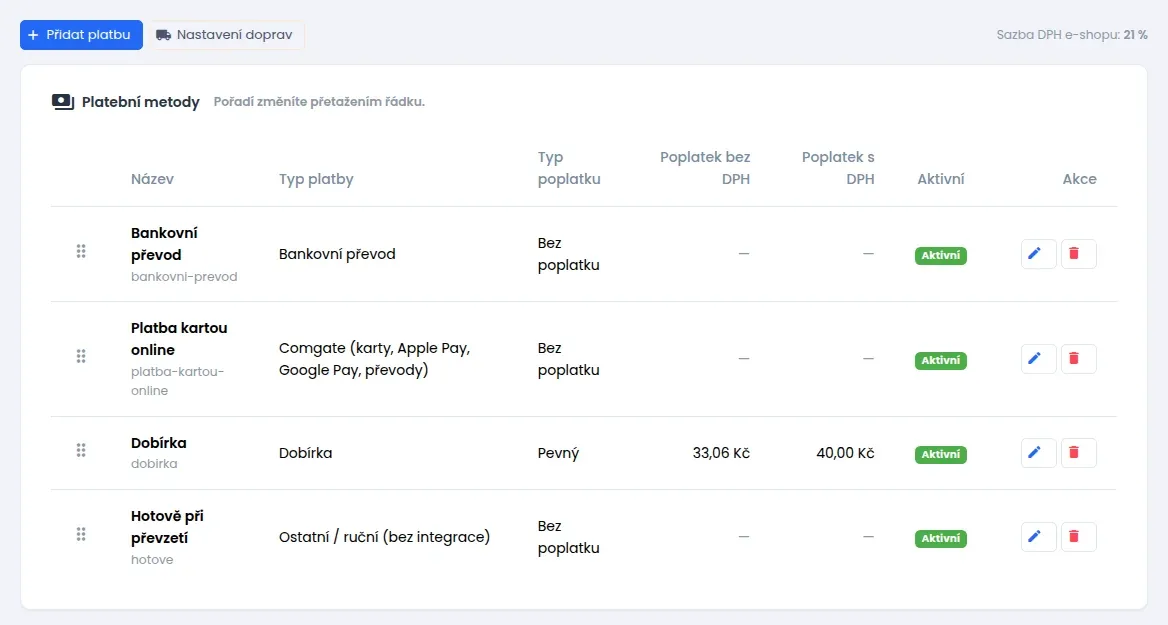
Task: Click the Aktivní column header
Action: pos(941,180)
